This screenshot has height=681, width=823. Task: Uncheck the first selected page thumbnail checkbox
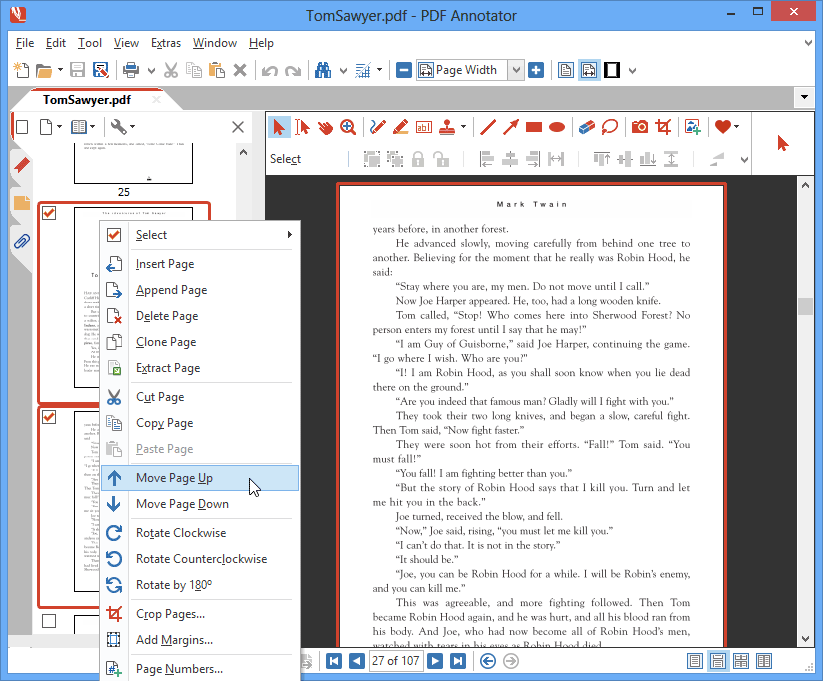click(49, 213)
